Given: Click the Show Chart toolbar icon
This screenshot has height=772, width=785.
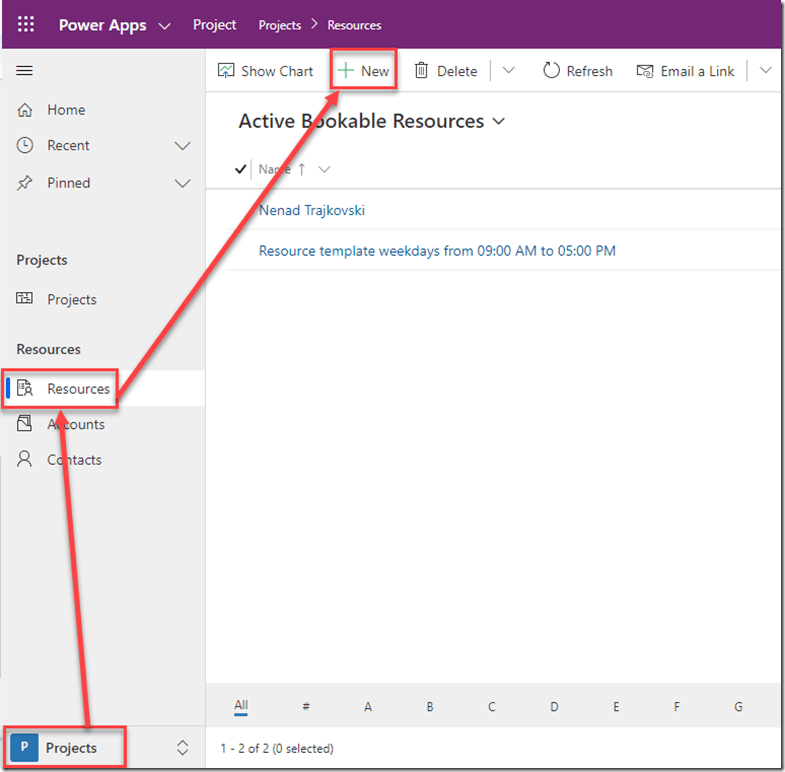Looking at the screenshot, I should click(227, 71).
